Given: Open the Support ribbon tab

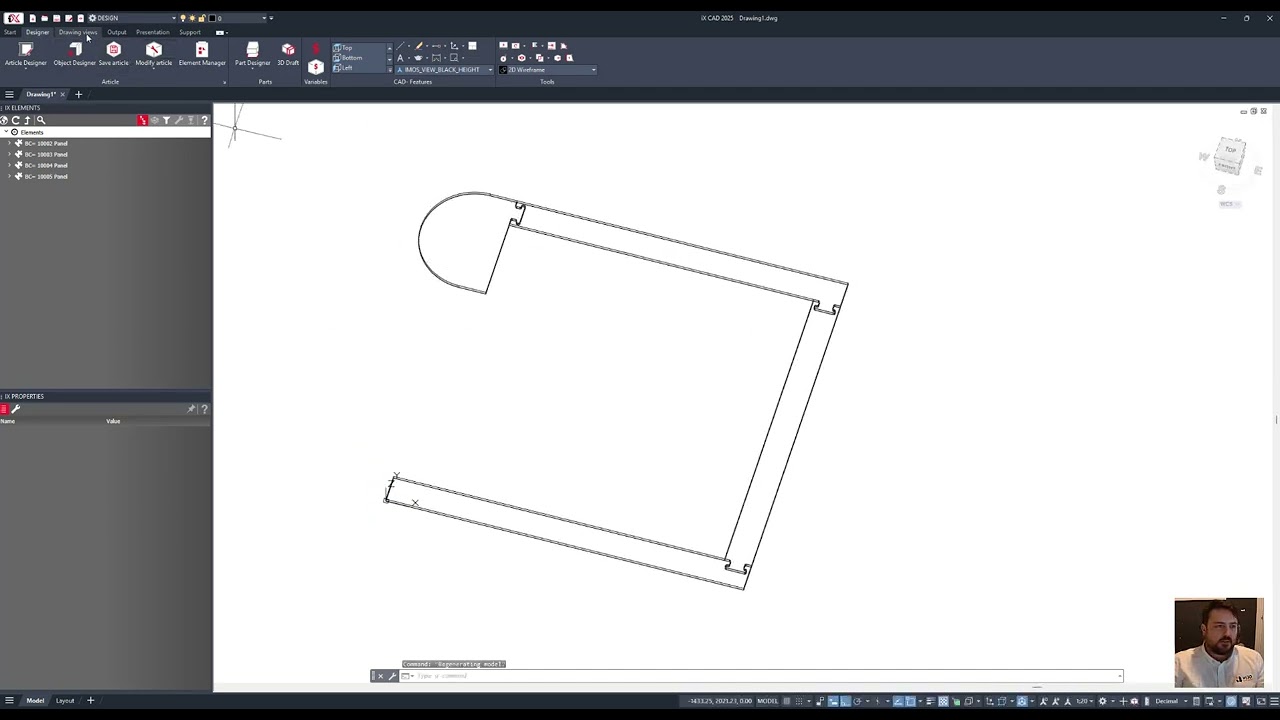Looking at the screenshot, I should coord(190,32).
